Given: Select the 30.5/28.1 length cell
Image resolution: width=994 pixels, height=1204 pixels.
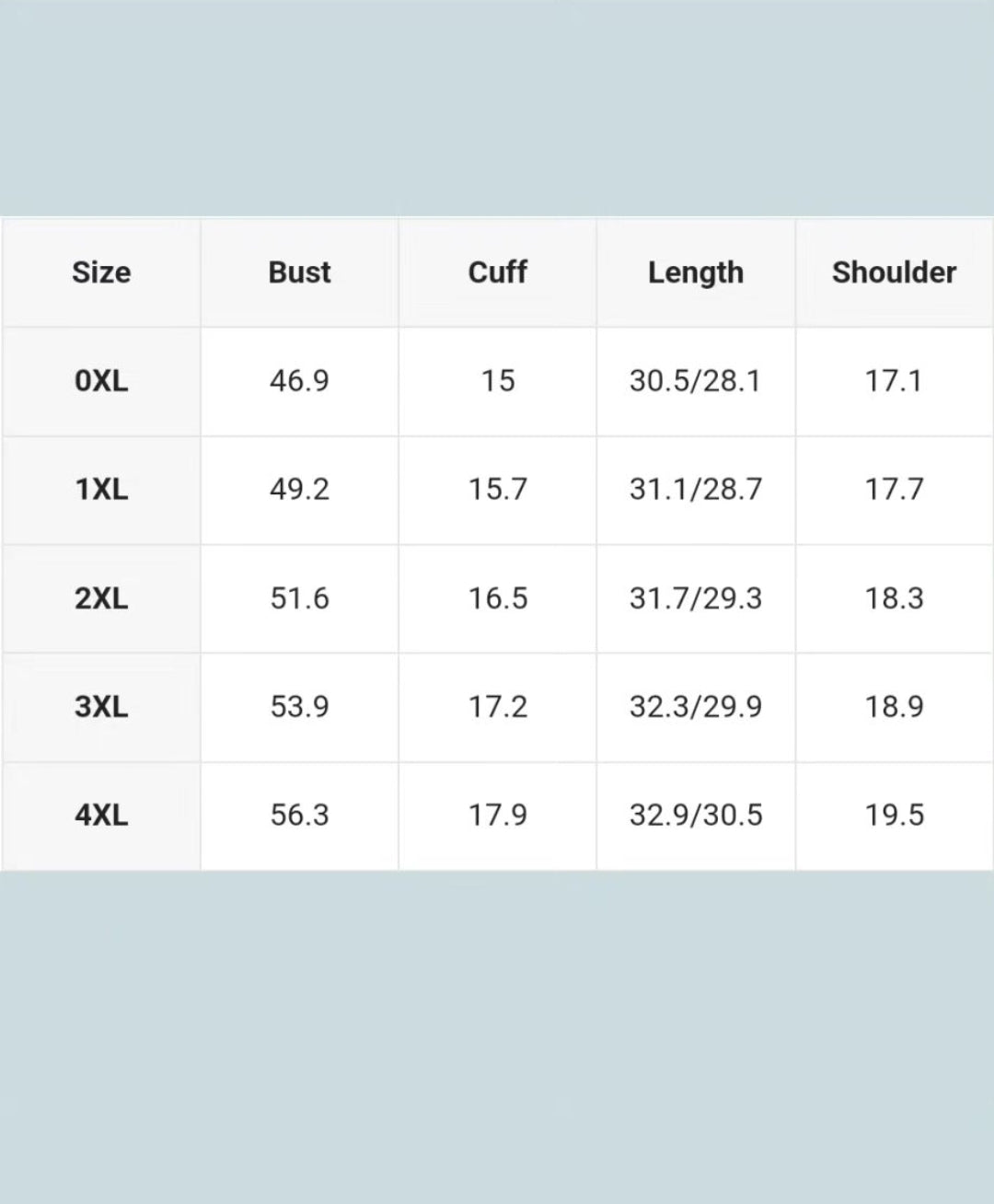Looking at the screenshot, I should pyautogui.click(x=696, y=381).
